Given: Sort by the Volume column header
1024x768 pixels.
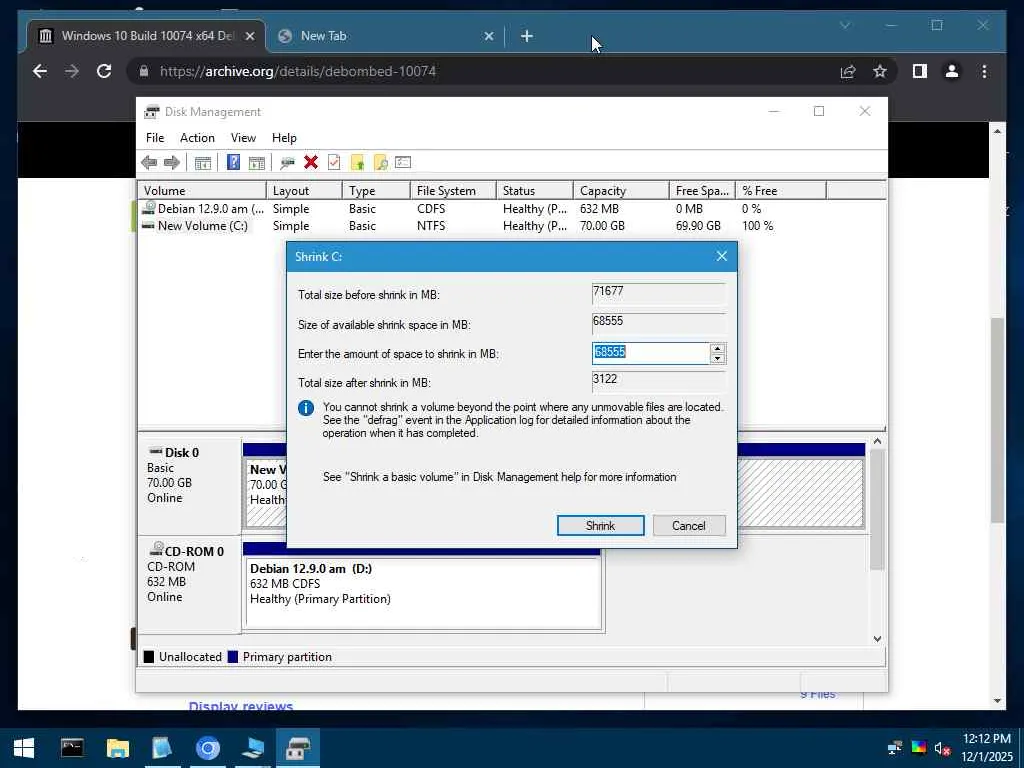Looking at the screenshot, I should point(202,191).
